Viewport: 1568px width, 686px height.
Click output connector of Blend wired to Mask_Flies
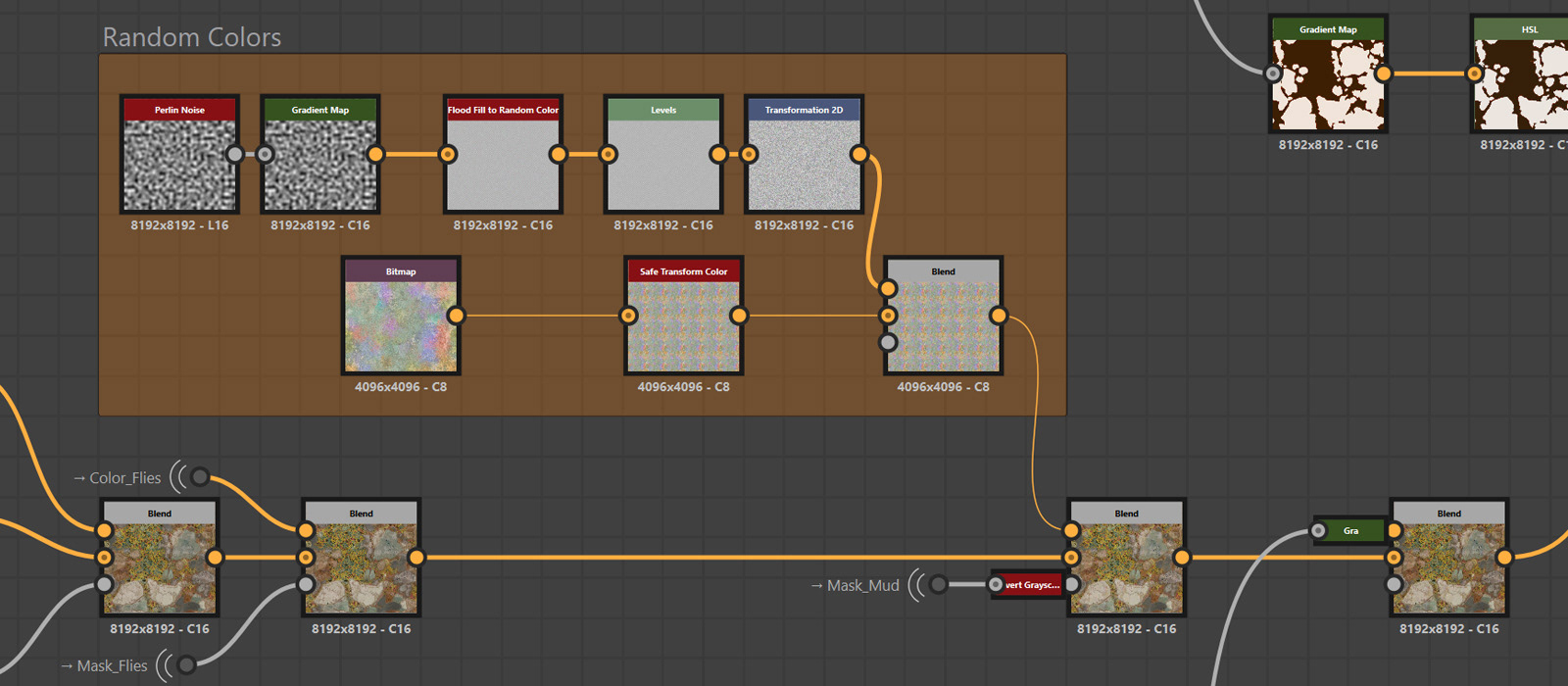point(416,558)
